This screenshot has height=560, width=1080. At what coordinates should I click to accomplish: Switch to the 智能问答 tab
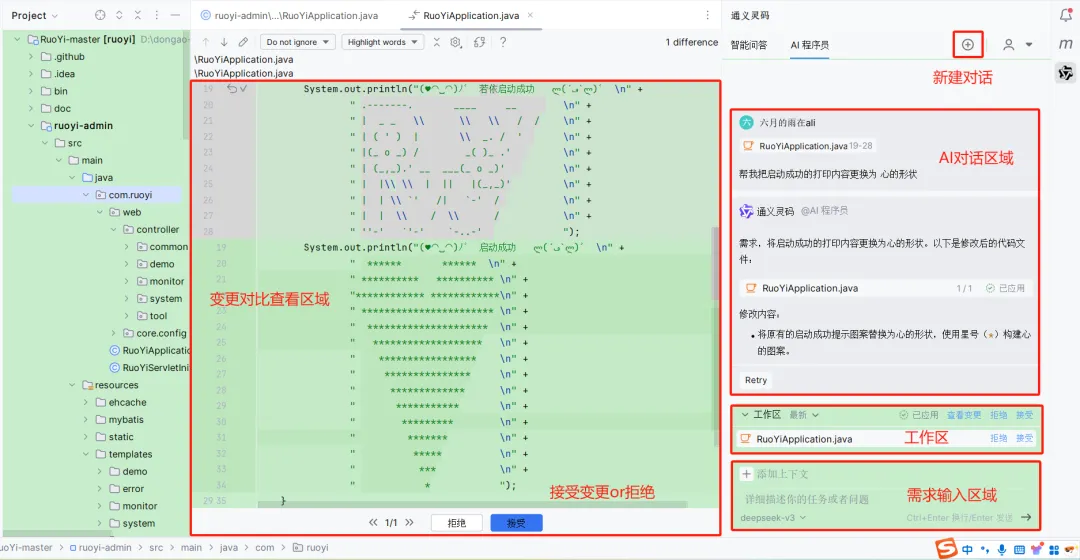pyautogui.click(x=749, y=45)
